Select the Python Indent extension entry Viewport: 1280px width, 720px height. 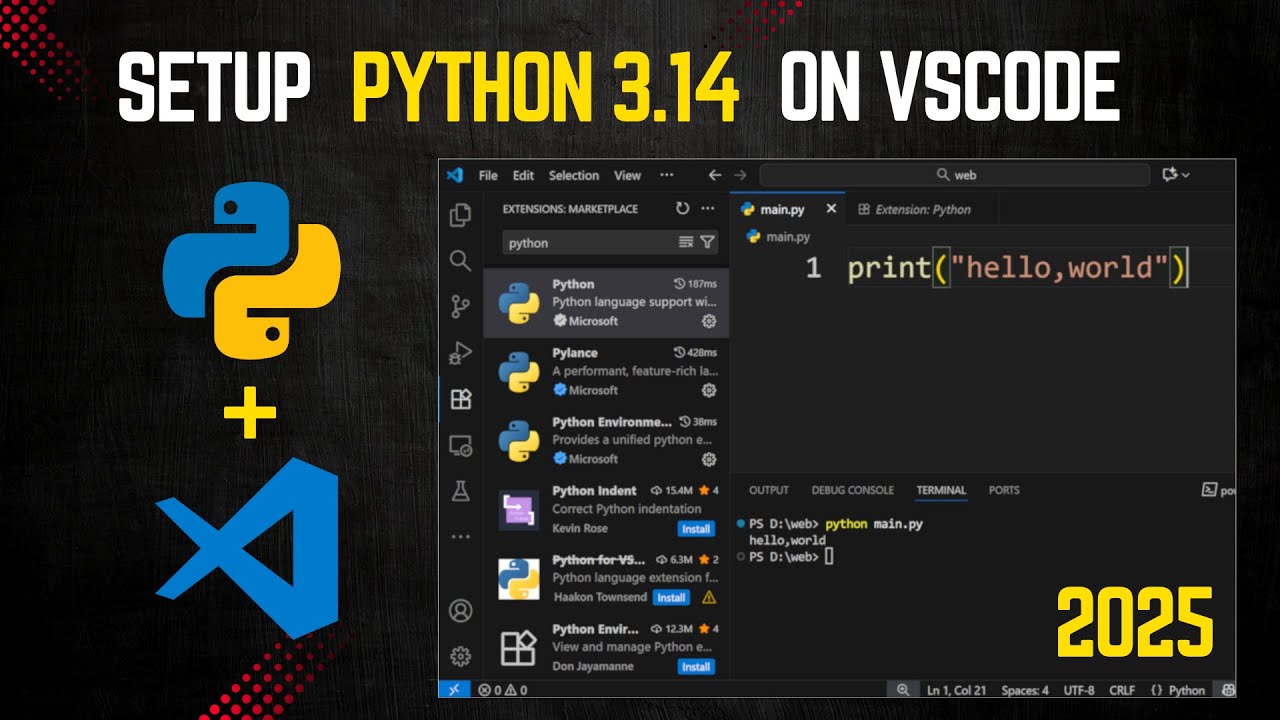point(606,510)
